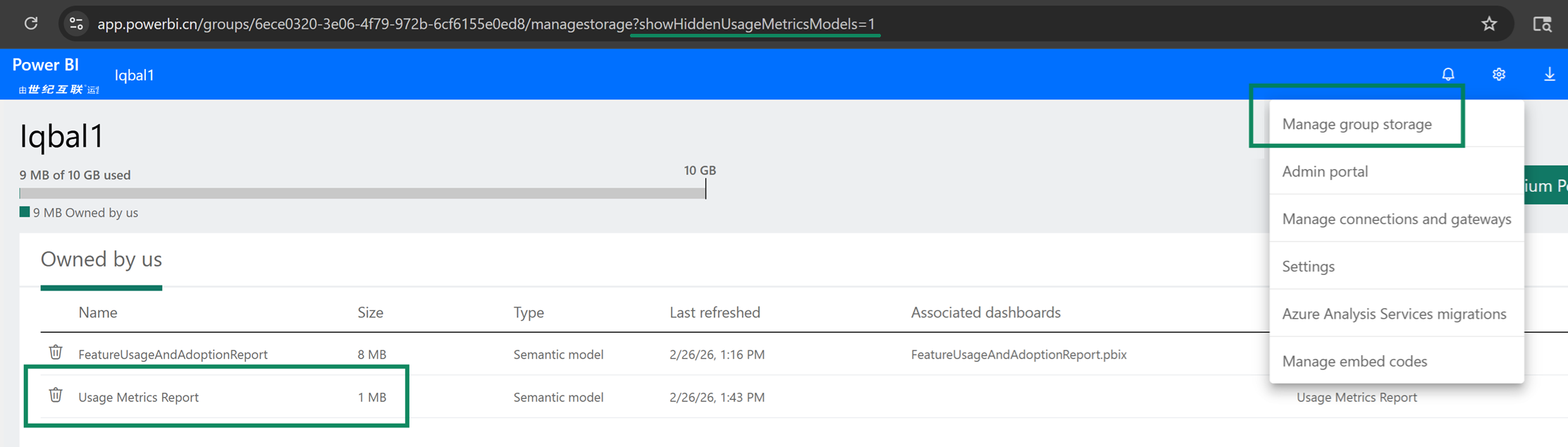Screen dimensions: 1568x447
Task: Bookmark this page with the star icon
Action: pyautogui.click(x=1489, y=24)
